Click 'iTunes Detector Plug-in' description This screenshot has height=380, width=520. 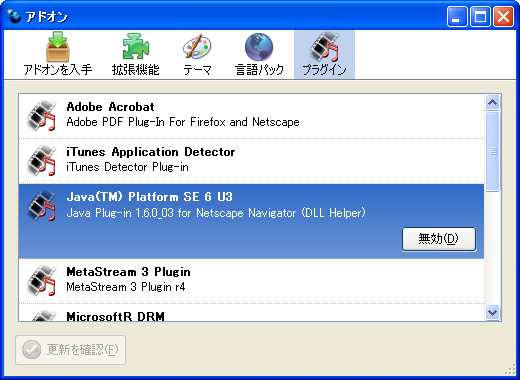click(x=127, y=167)
